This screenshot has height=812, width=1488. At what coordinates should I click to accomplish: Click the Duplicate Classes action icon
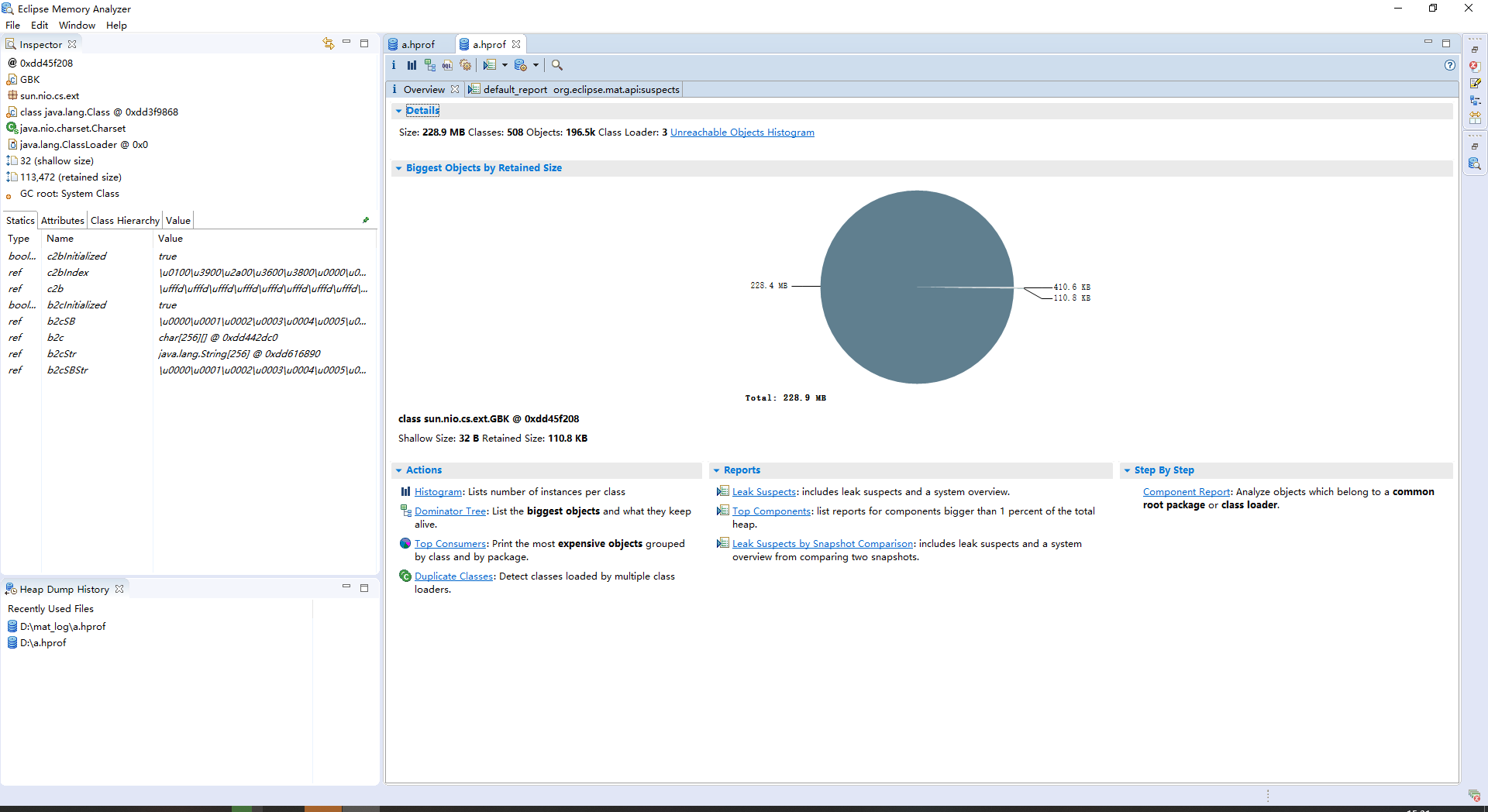(x=405, y=576)
